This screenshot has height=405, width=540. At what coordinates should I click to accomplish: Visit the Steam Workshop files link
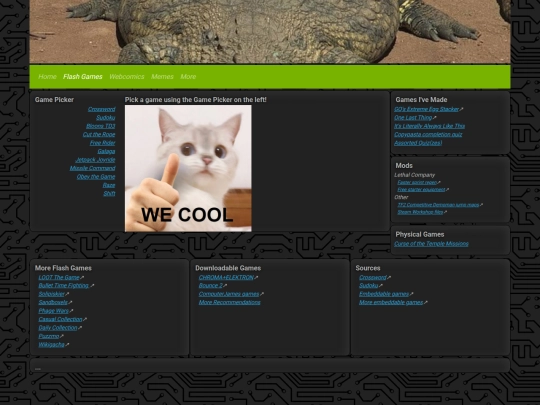(420, 212)
